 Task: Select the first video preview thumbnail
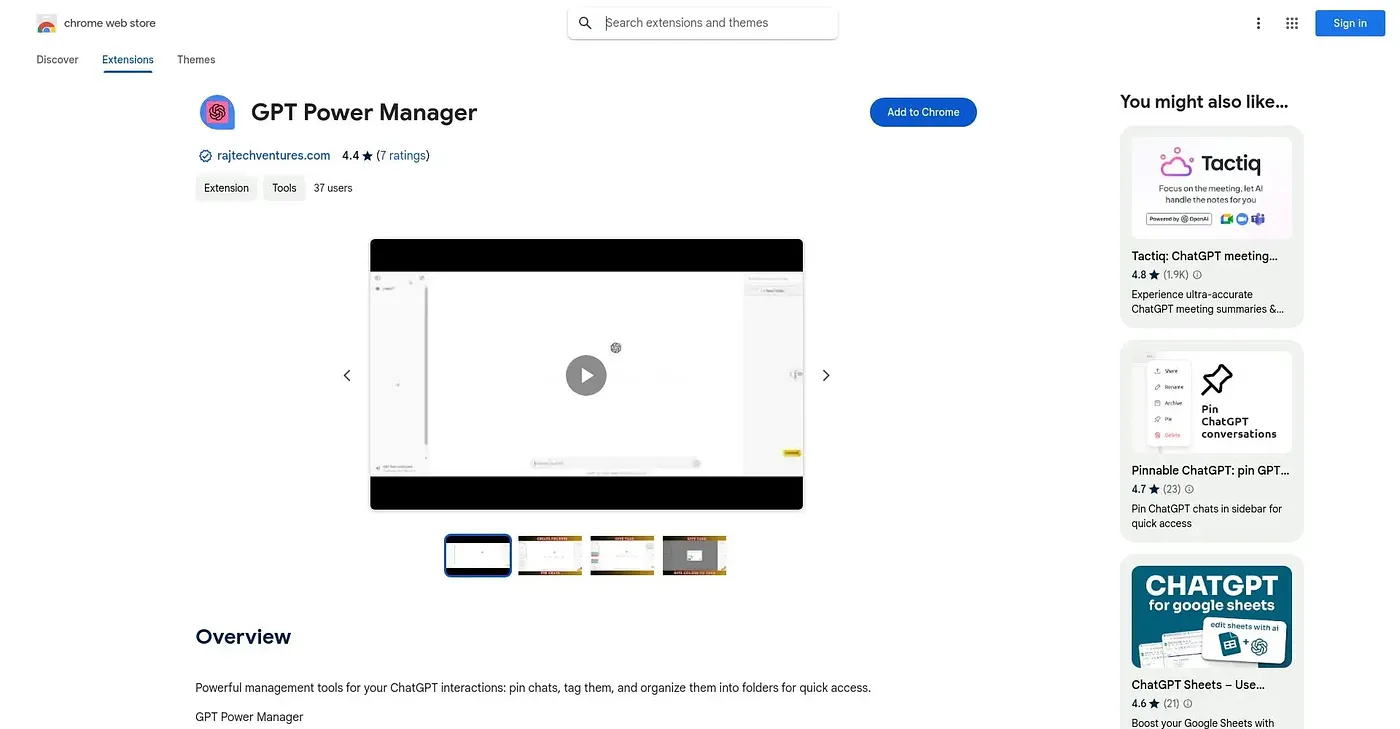point(478,555)
